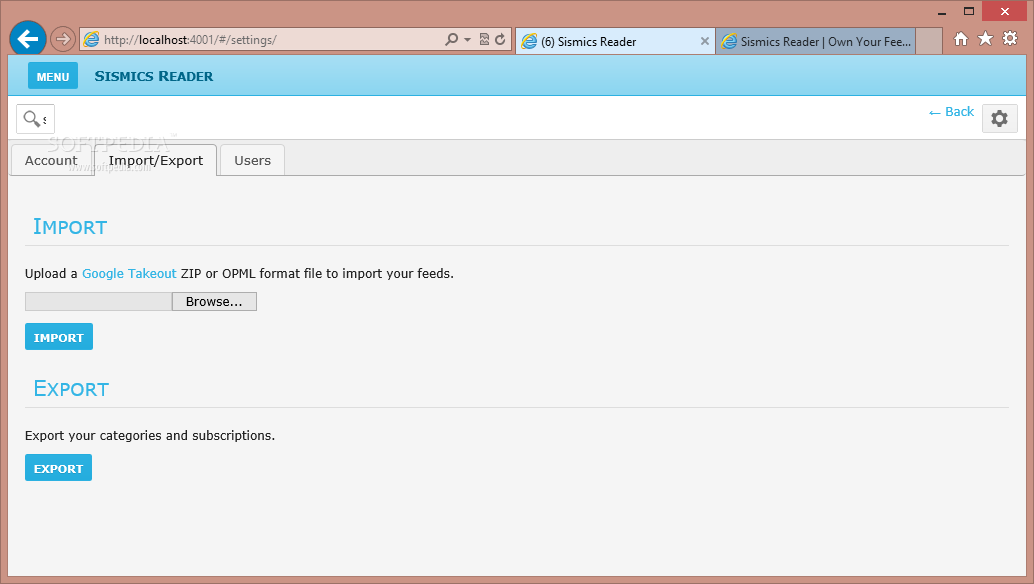The image size is (1034, 584).
Task: Open the browser Tools gear icon
Action: pos(1010,38)
